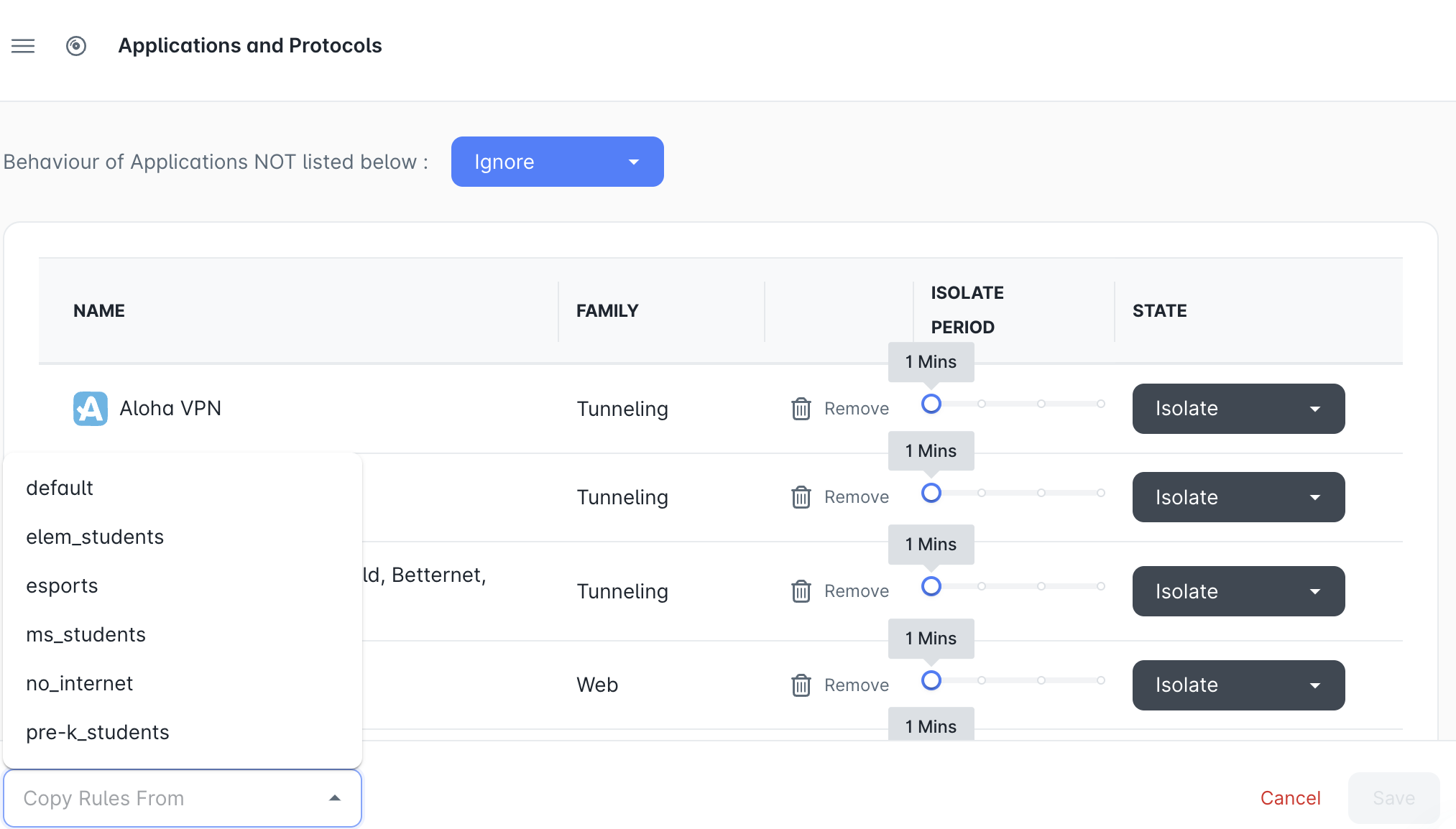Click Remove in Betternet row
This screenshot has width=1456, height=829.
click(857, 591)
